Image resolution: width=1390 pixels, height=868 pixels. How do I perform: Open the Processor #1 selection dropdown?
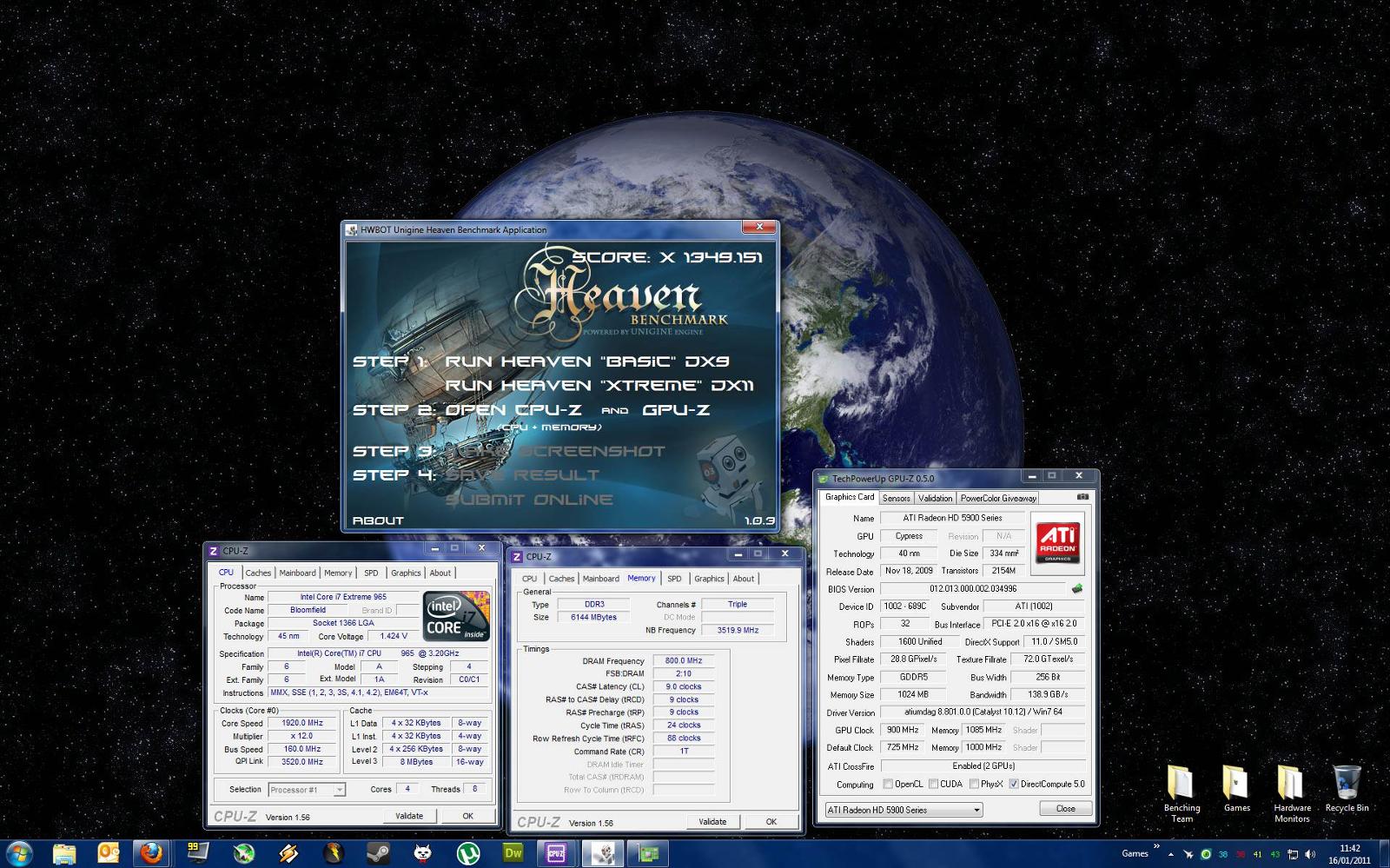(x=306, y=790)
